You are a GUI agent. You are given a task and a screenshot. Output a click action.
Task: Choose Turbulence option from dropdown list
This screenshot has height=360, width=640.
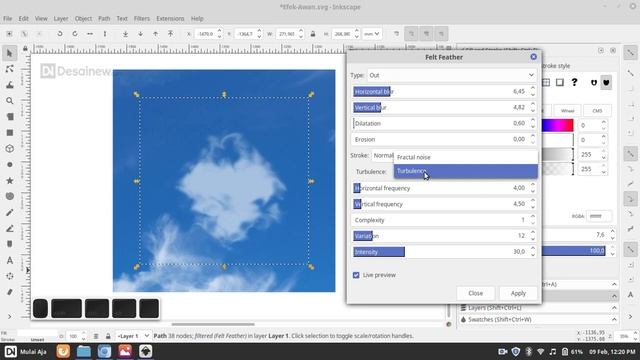[466, 171]
